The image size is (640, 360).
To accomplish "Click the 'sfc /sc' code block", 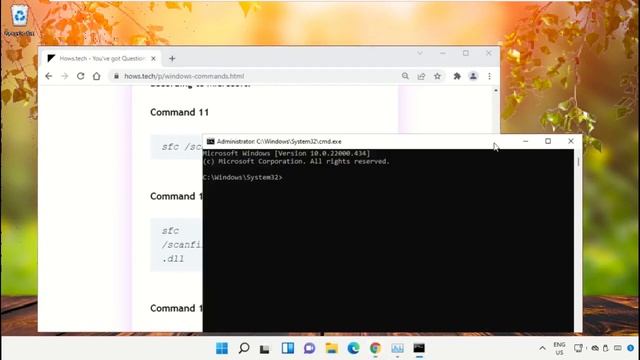I will pos(176,147).
